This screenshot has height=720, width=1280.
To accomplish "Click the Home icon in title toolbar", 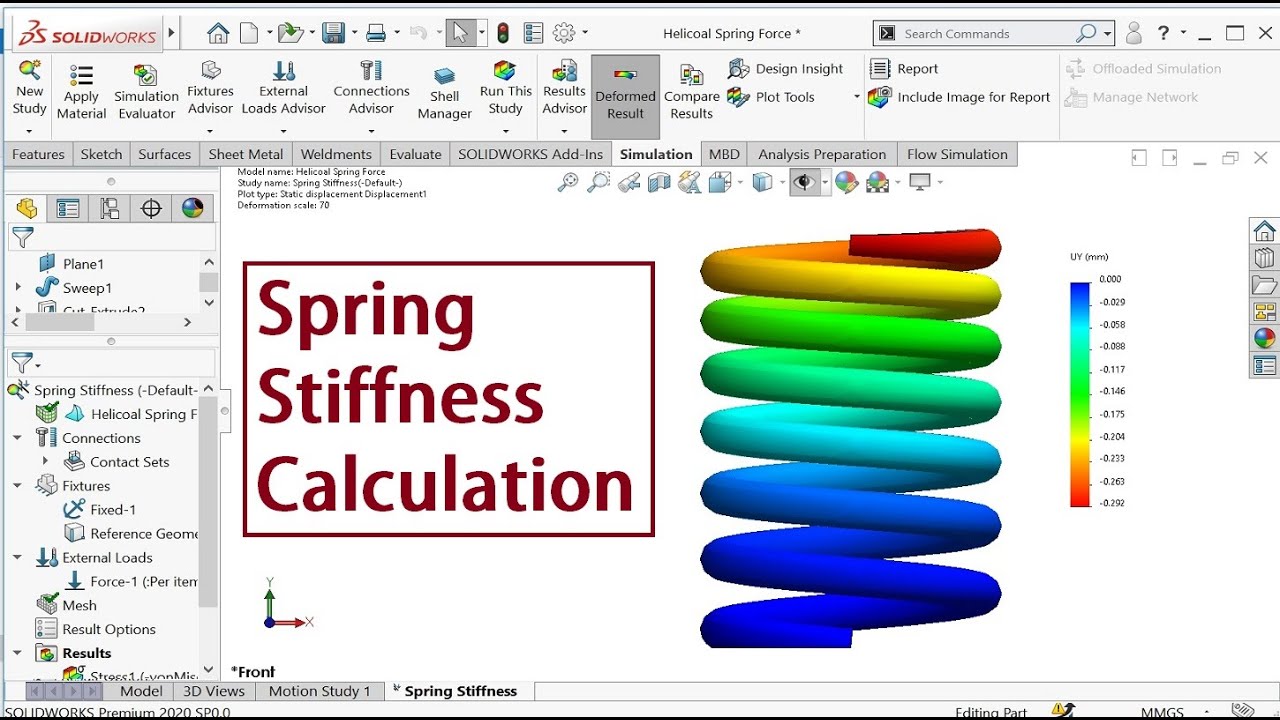I will coord(218,33).
